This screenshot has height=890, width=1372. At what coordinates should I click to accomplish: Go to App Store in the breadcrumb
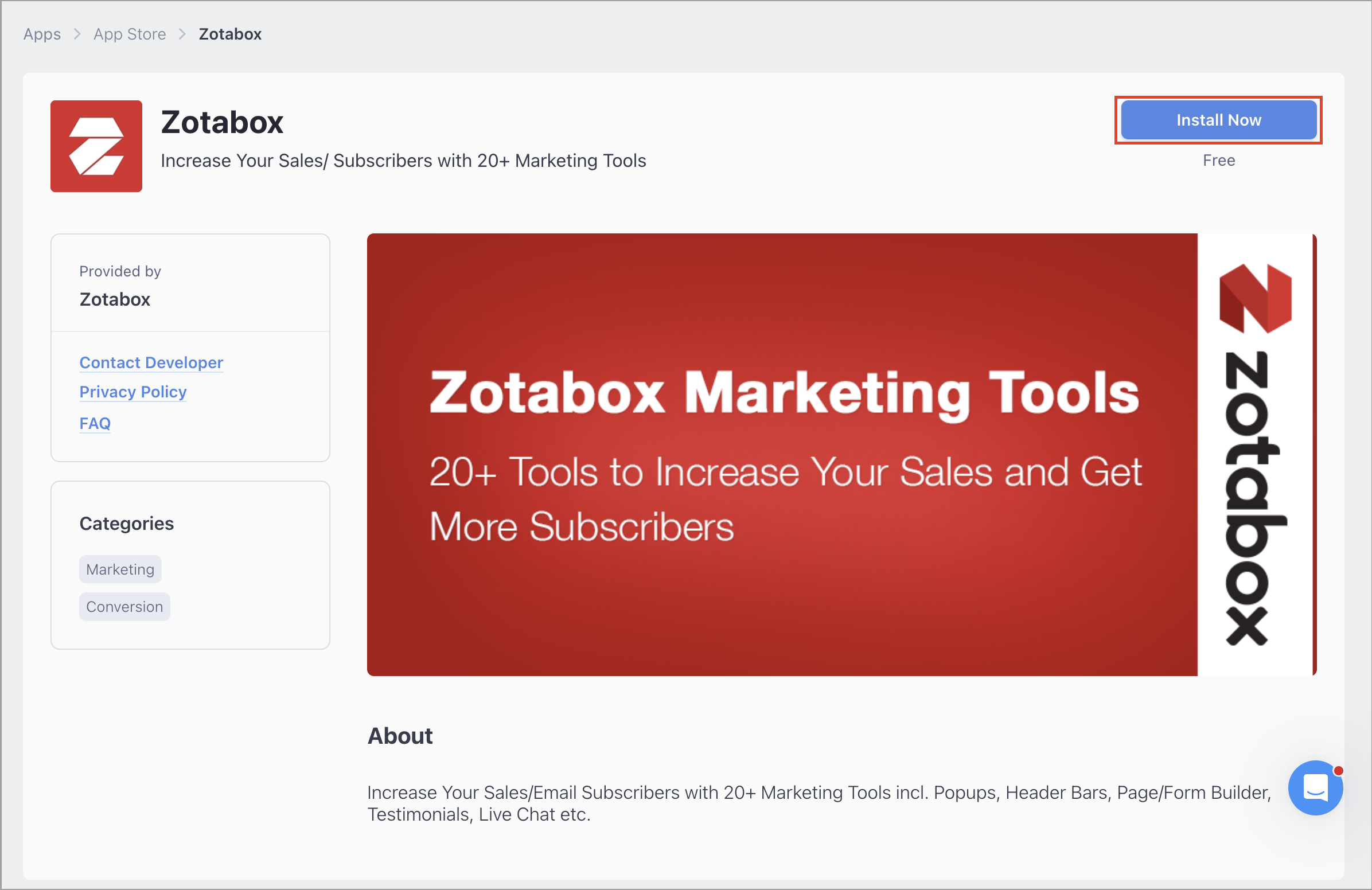[130, 34]
